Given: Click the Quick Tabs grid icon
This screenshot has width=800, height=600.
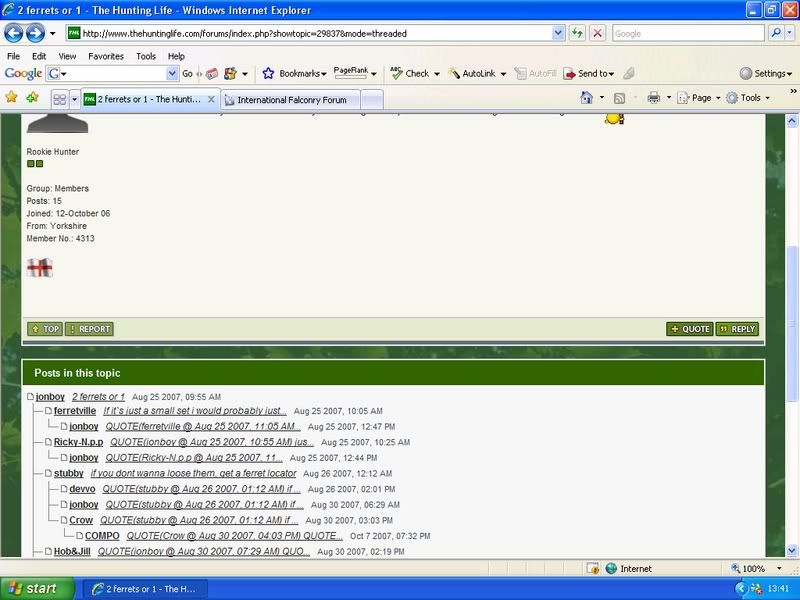Looking at the screenshot, I should (59, 99).
